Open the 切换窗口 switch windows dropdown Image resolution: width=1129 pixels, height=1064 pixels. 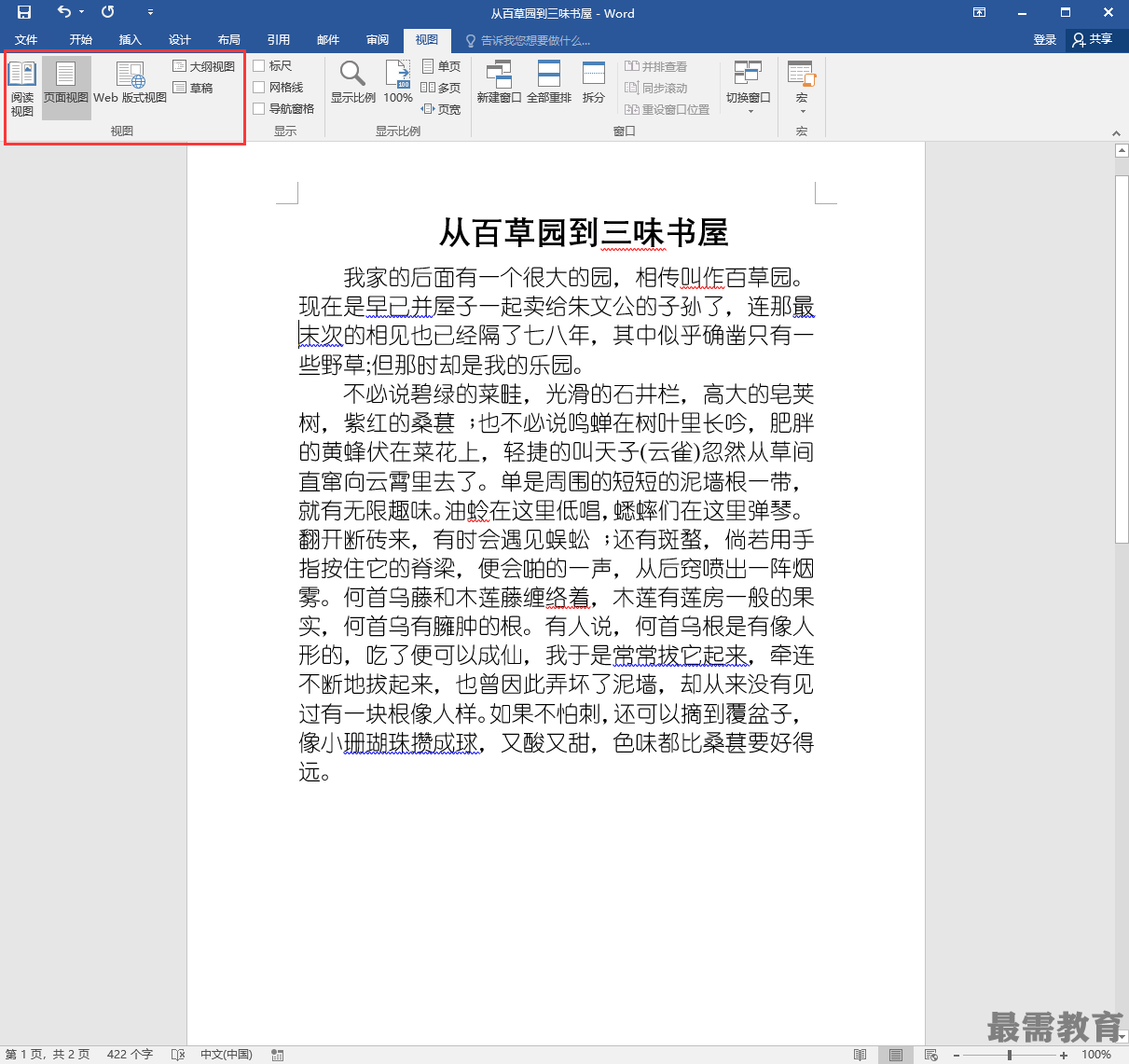748,87
